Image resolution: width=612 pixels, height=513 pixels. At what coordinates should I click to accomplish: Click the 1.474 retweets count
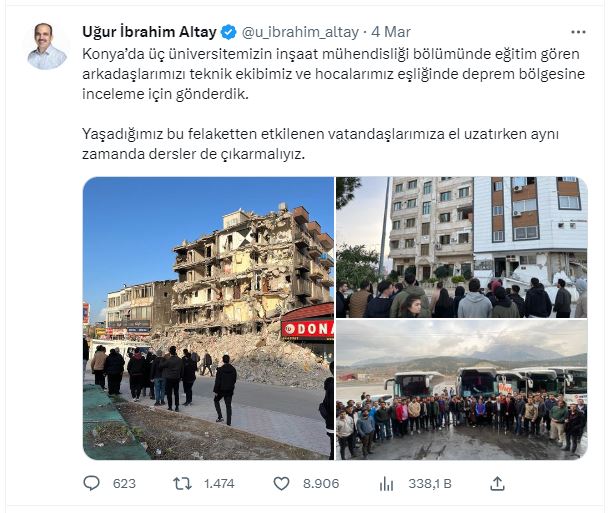pyautogui.click(x=219, y=484)
